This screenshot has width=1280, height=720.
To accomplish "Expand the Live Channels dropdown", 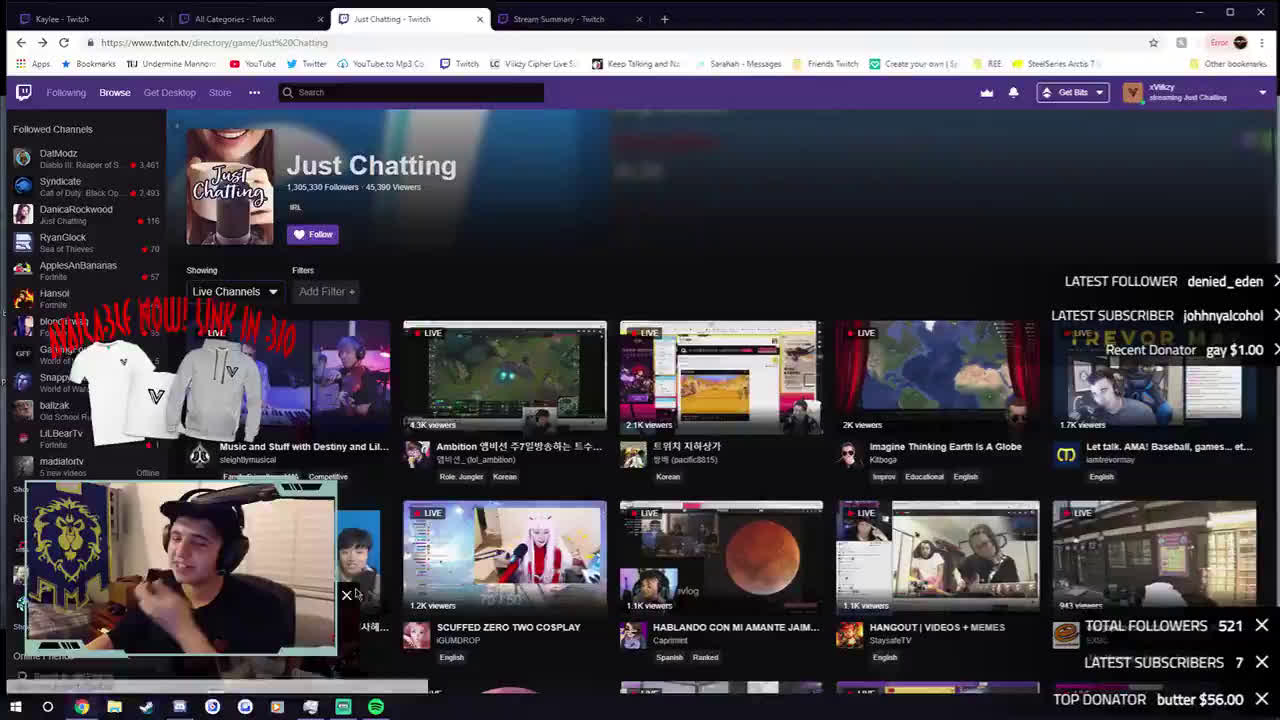I will click(234, 292).
